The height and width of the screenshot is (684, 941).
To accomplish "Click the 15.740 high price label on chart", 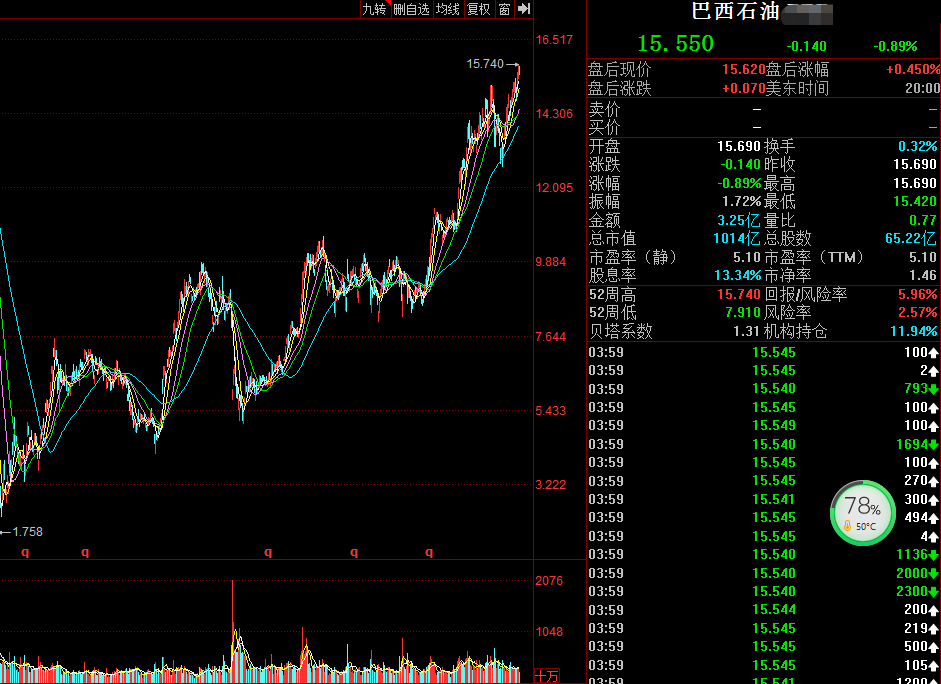I will pyautogui.click(x=485, y=64).
